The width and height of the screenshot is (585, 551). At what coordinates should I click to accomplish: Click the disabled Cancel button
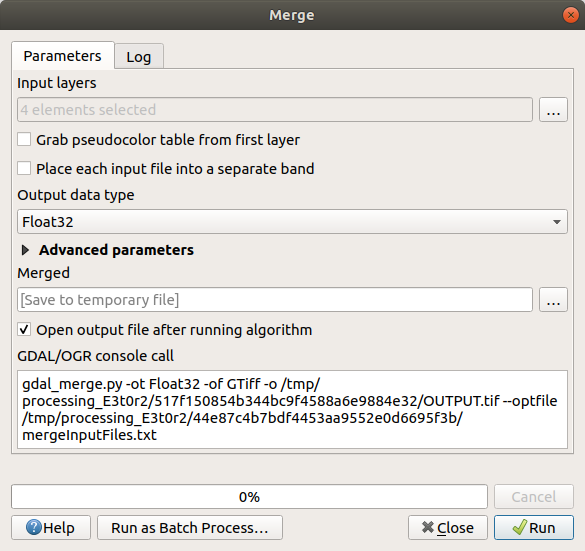point(534,497)
